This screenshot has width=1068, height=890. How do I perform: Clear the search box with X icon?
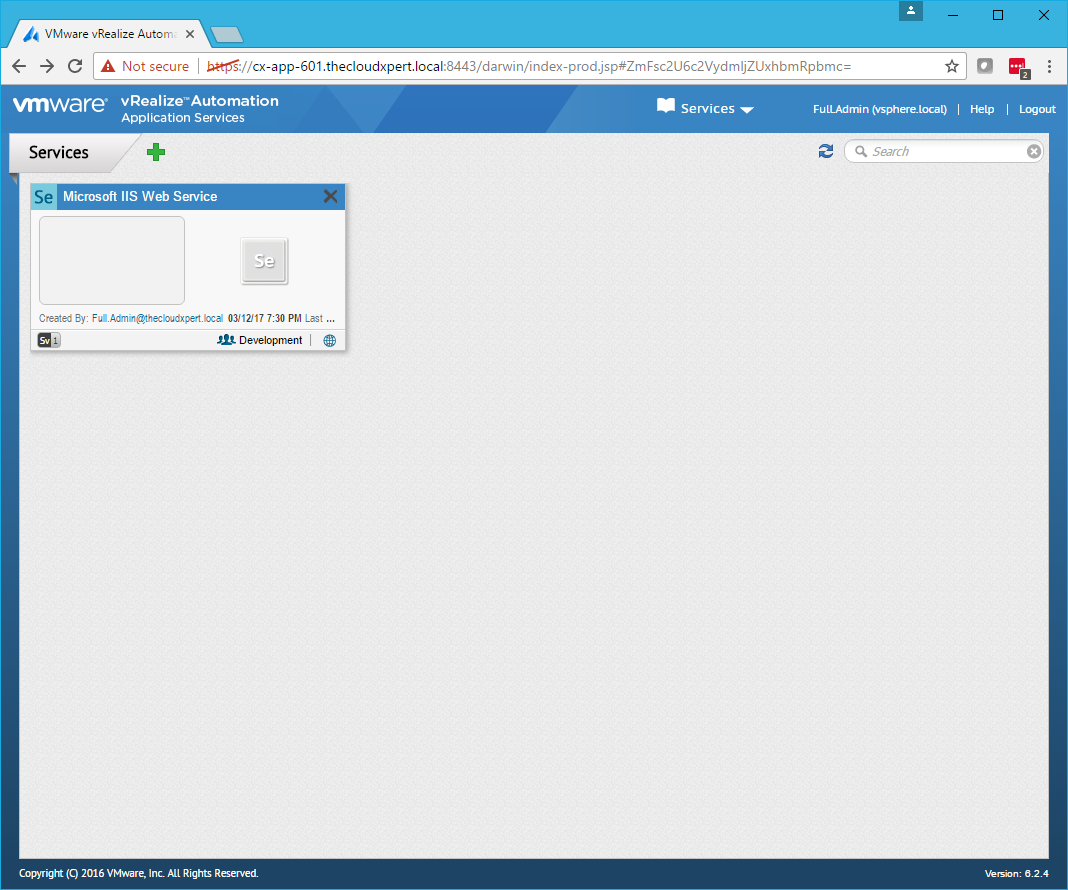tap(1034, 151)
